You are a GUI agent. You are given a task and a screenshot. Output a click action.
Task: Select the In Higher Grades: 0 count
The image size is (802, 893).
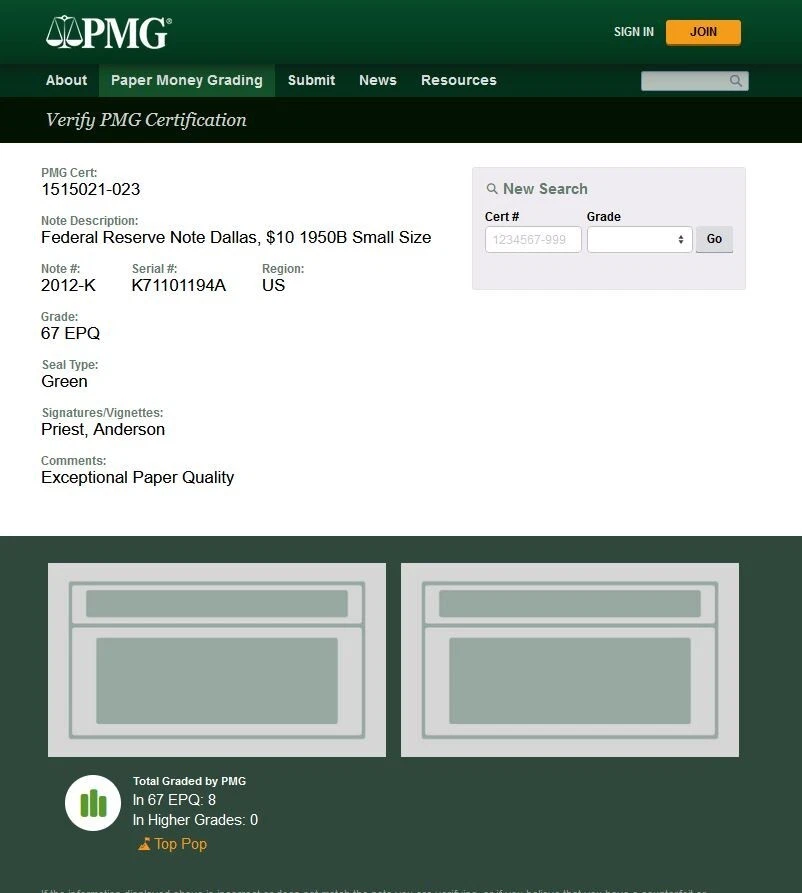pos(195,820)
